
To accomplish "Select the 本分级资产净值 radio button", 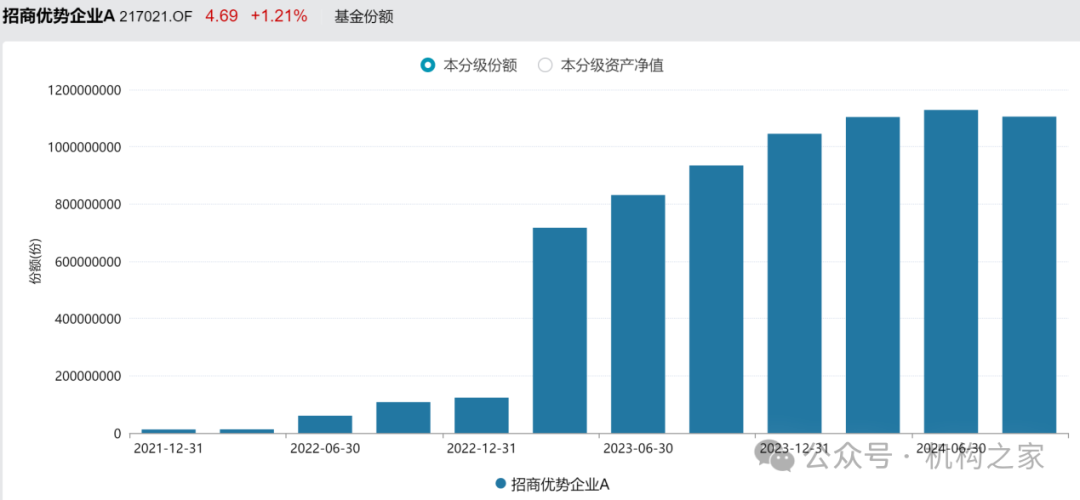I will click(x=546, y=66).
